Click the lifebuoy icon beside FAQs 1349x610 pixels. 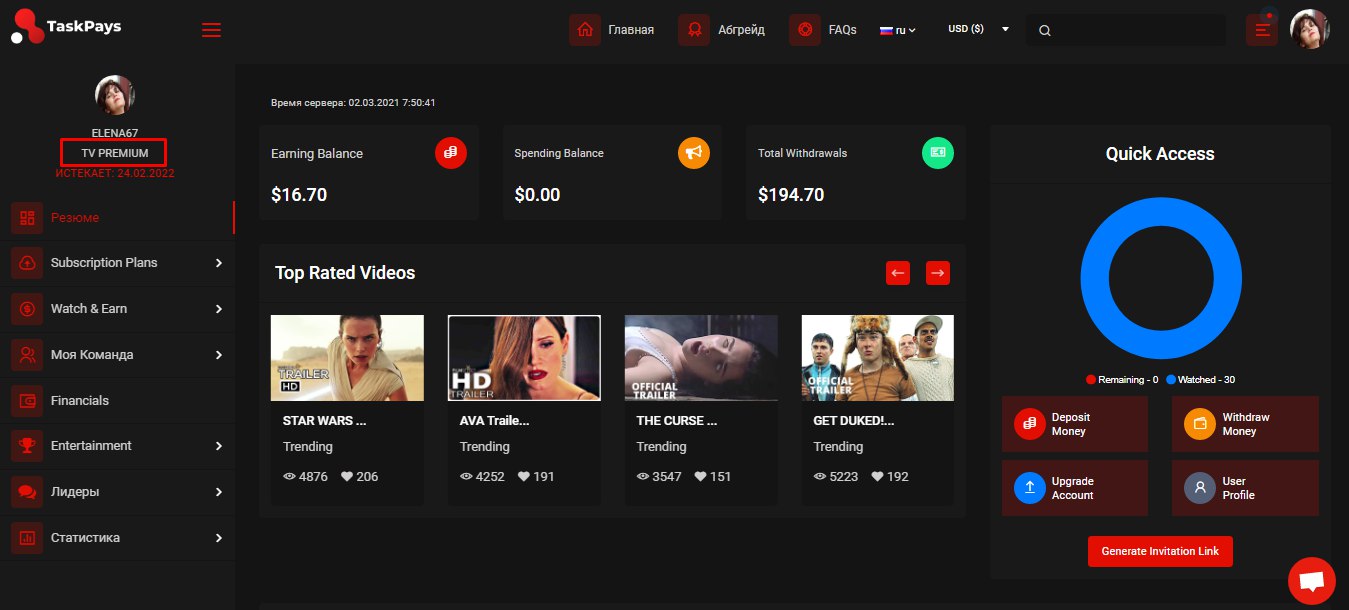(805, 30)
